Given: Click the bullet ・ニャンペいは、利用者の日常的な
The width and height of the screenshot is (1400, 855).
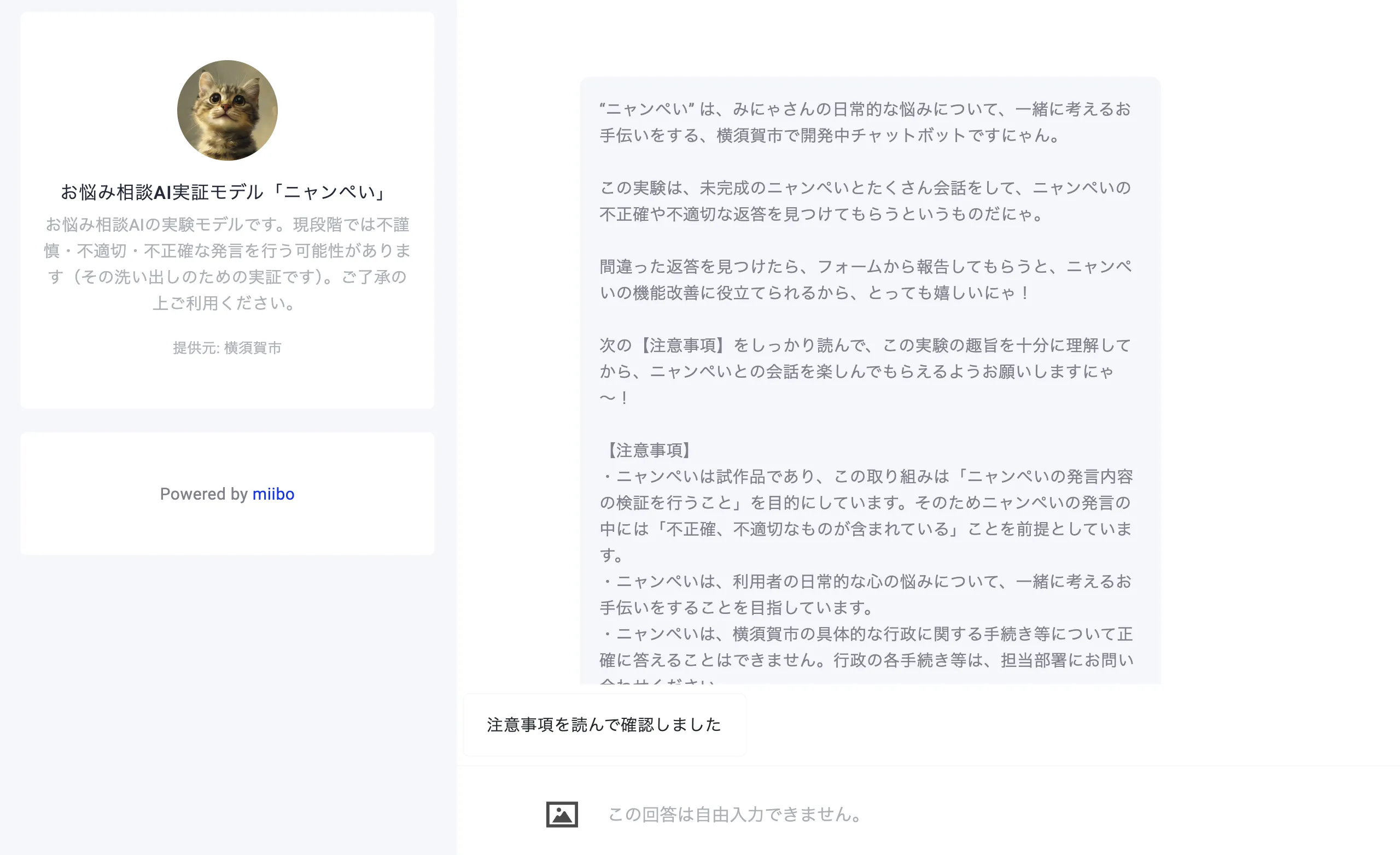Looking at the screenshot, I should [865, 594].
